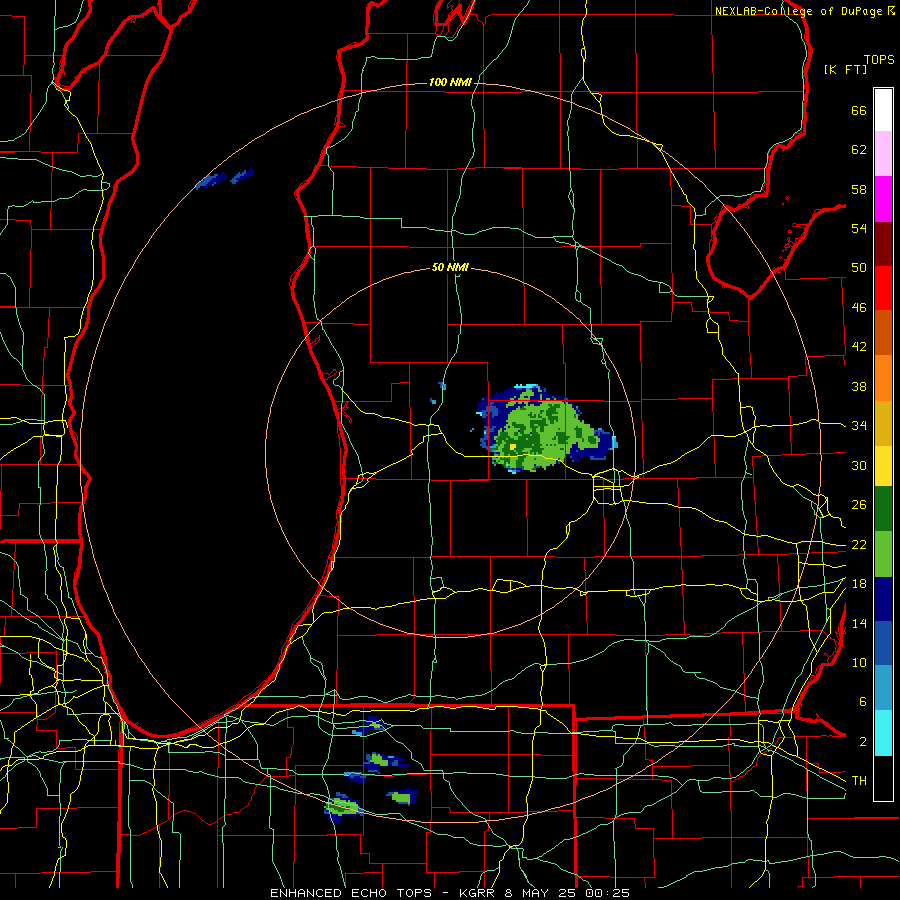This screenshot has height=900, width=900.
Task: Select the cyan legend swatch
Action: click(883, 733)
